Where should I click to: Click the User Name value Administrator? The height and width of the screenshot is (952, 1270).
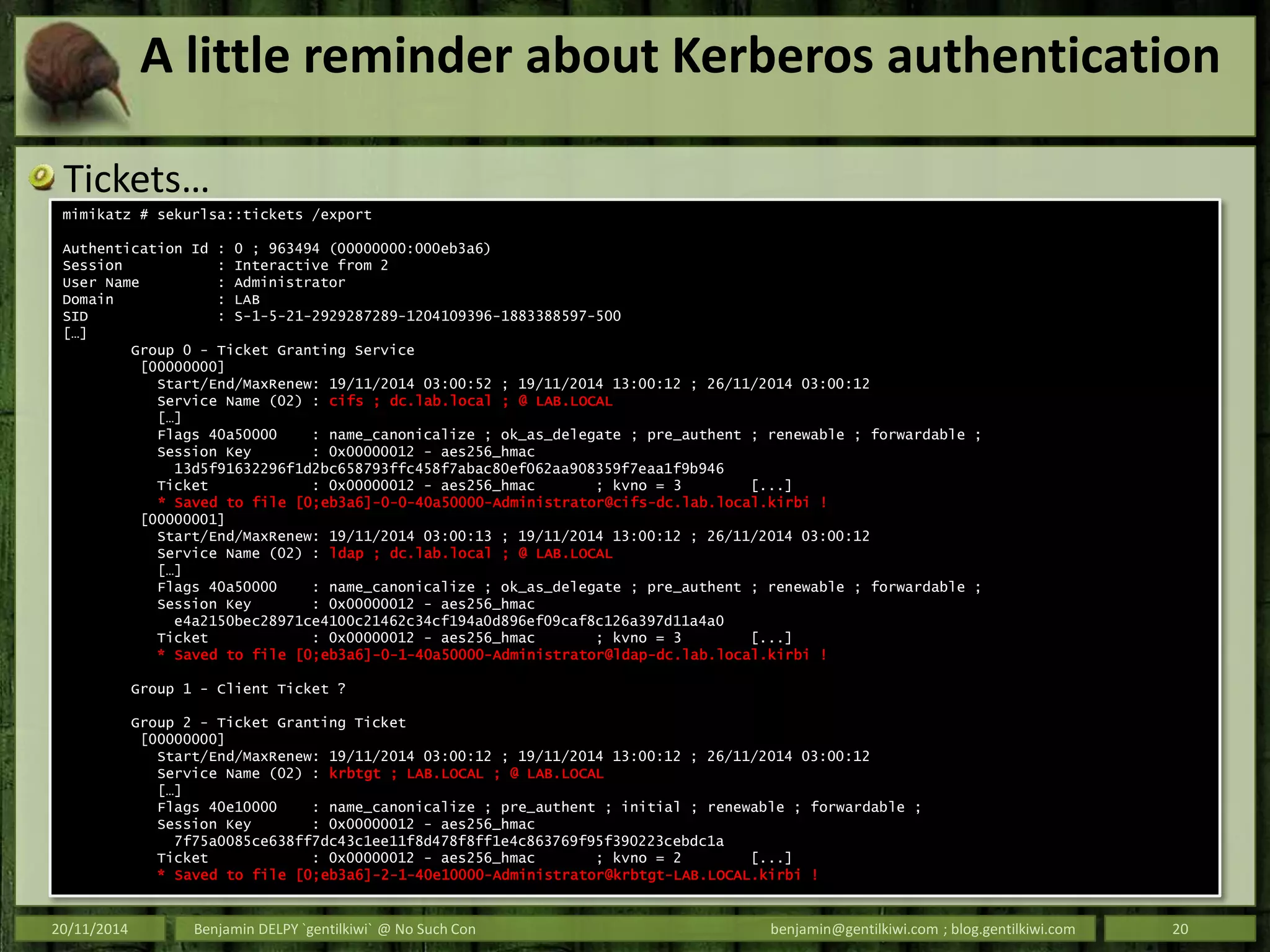pos(290,283)
